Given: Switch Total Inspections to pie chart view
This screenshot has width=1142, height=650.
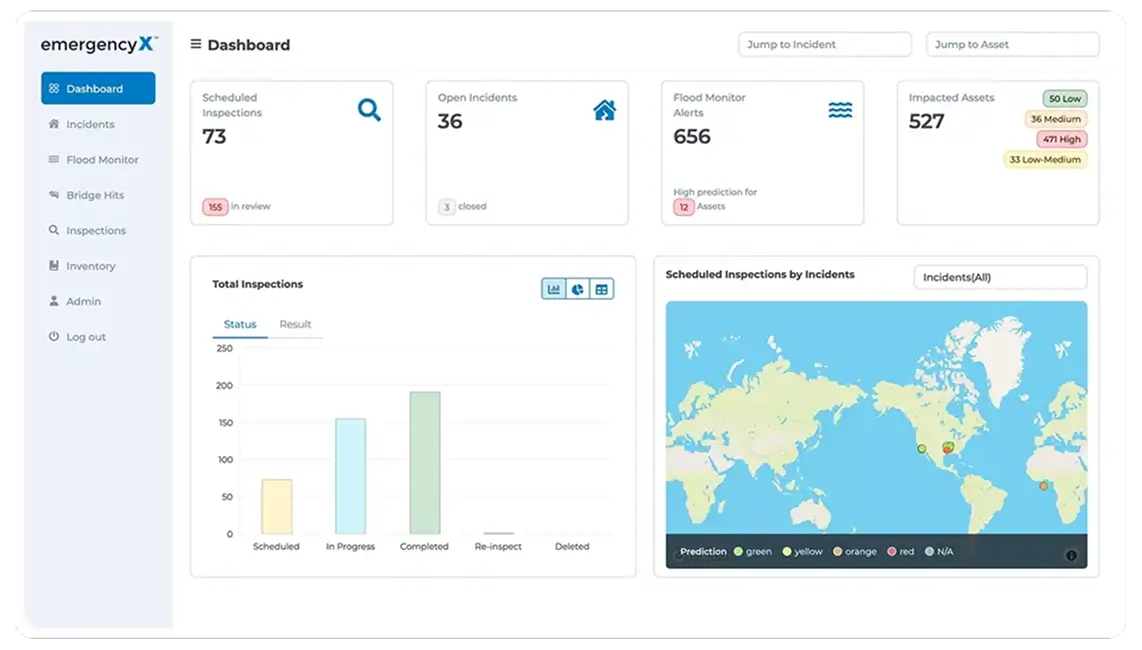Looking at the screenshot, I should (578, 289).
